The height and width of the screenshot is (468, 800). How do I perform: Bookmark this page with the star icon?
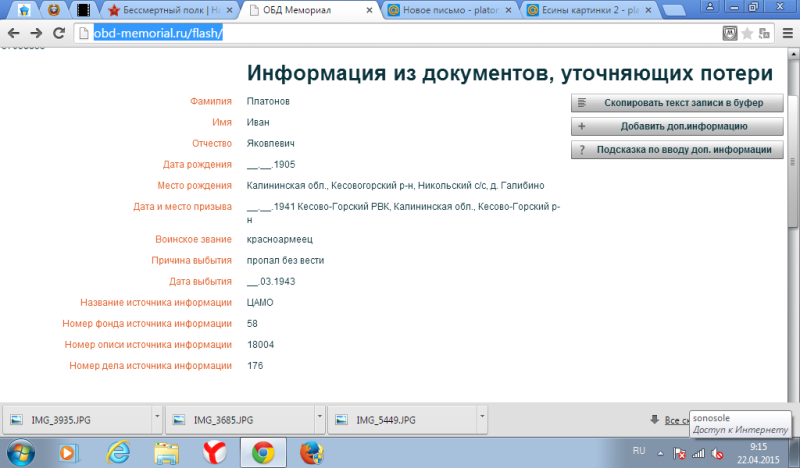point(747,33)
